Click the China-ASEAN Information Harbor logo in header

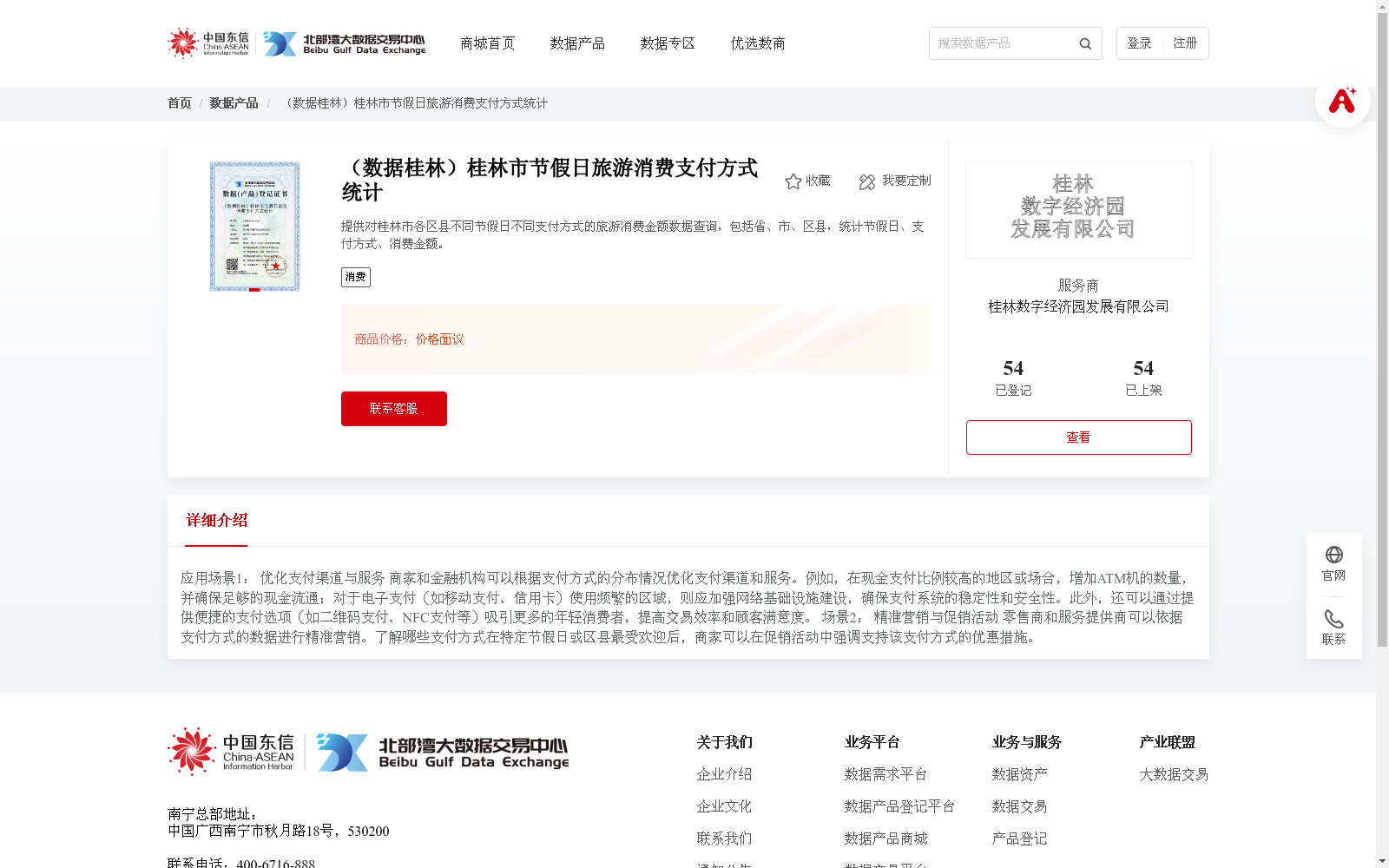pyautogui.click(x=208, y=43)
